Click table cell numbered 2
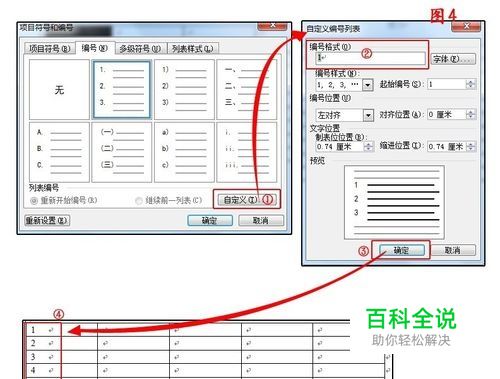 tap(43, 343)
